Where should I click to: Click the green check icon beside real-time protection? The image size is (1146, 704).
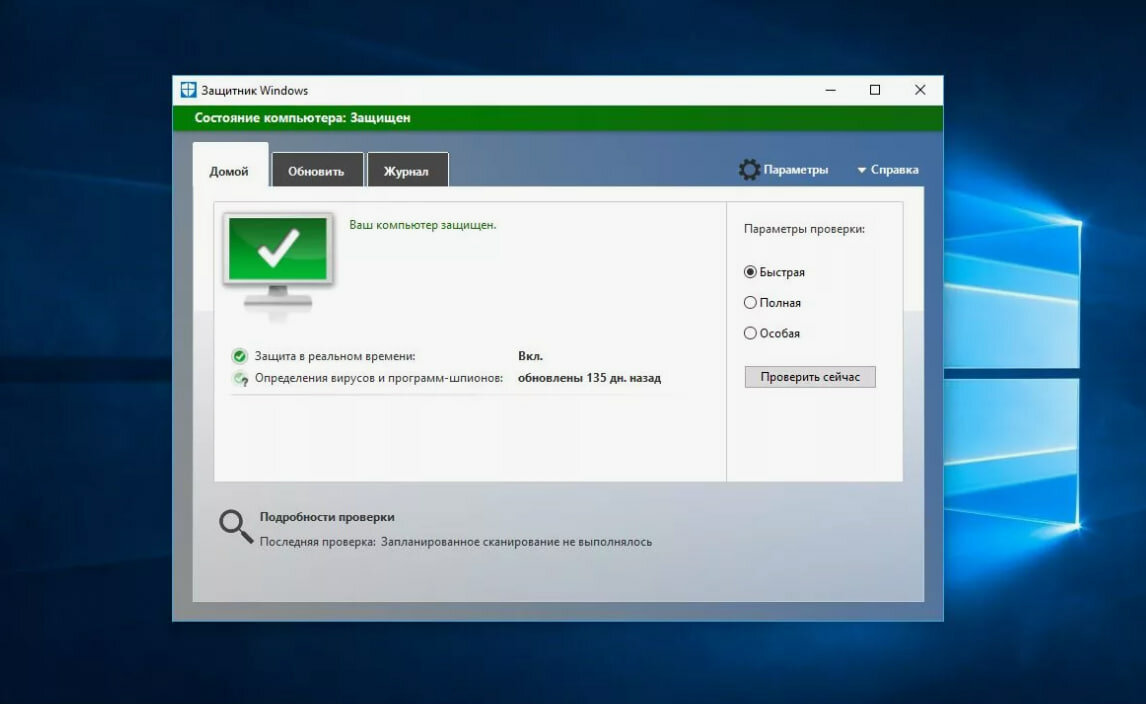tap(239, 356)
